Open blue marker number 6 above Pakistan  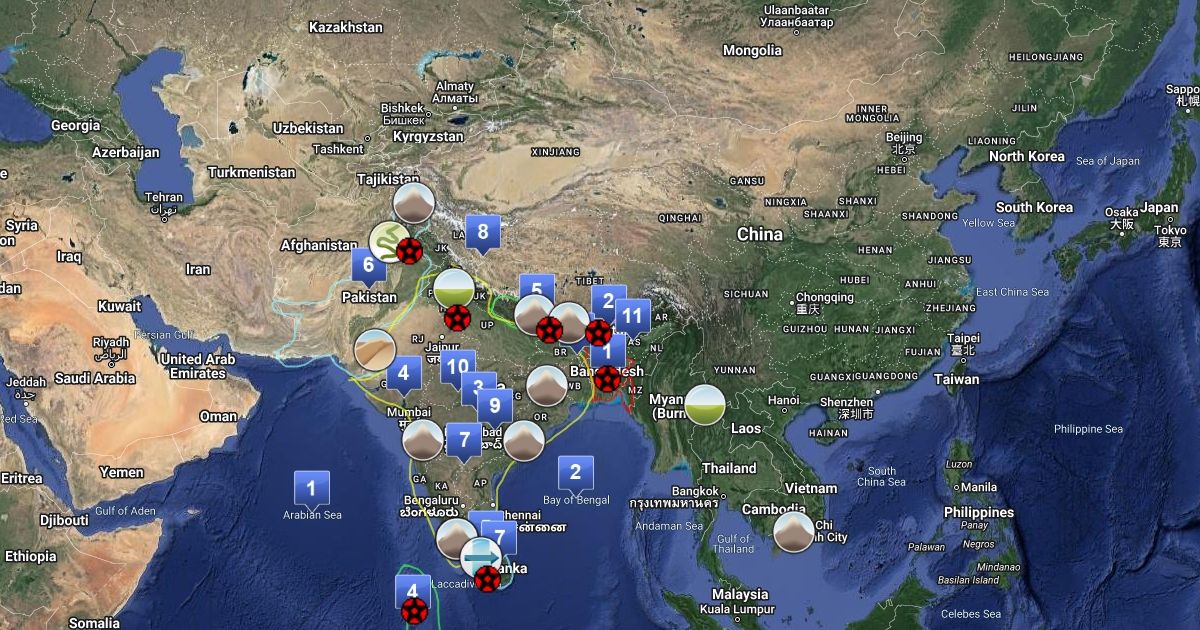click(368, 267)
